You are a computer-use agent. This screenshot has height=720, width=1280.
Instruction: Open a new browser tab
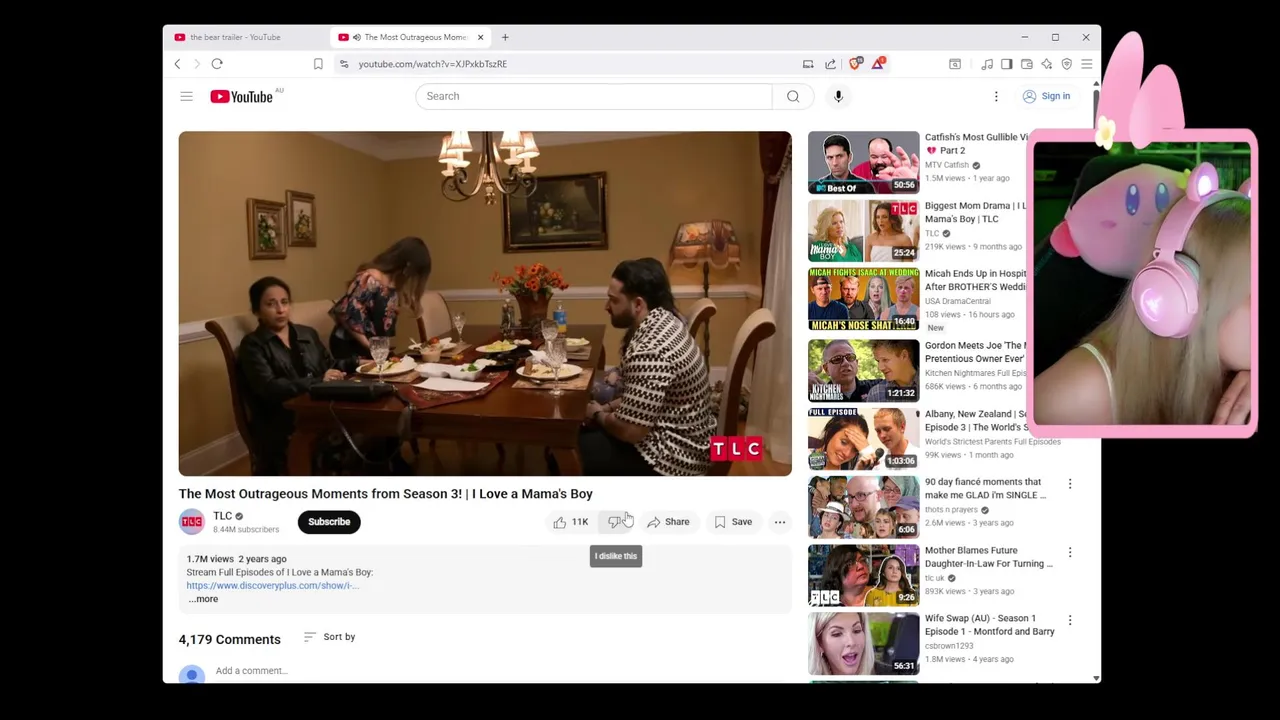click(505, 37)
